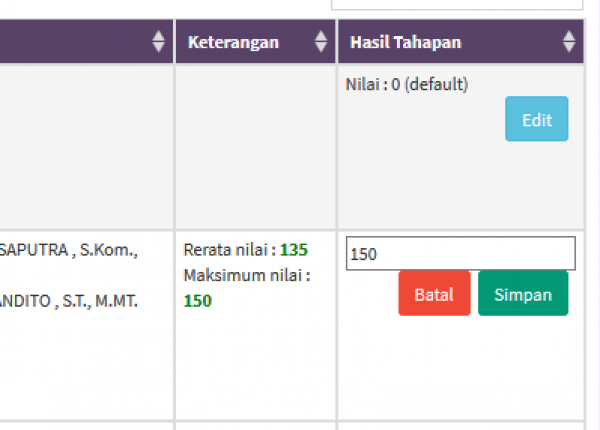Viewport: 600px width, 430px height.
Task: Click sort arrows in Hasil Tahapan header
Action: tap(569, 41)
